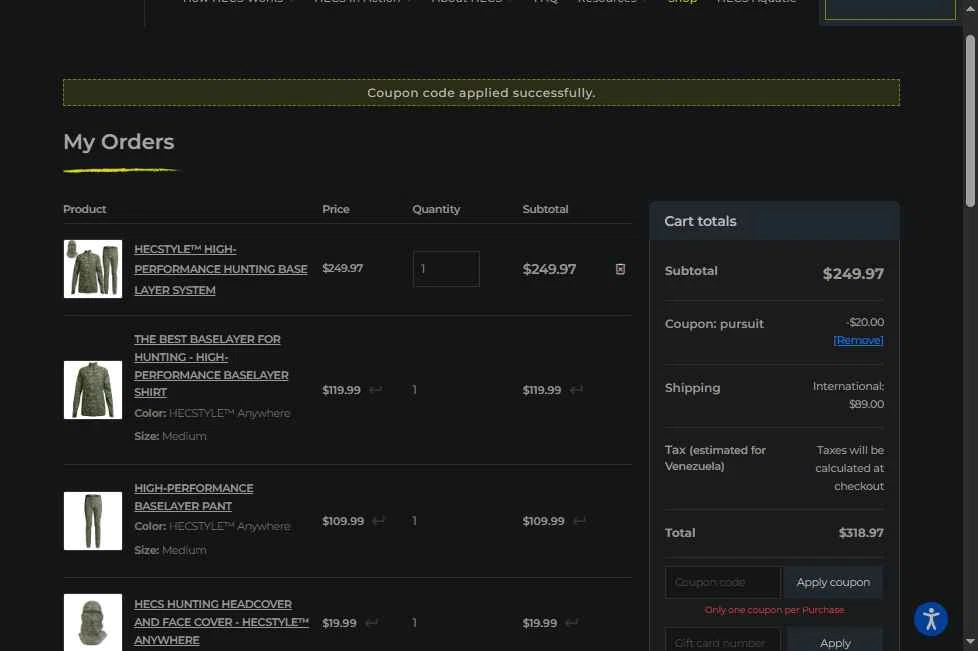Image resolution: width=978 pixels, height=651 pixels.
Task: Open the HECStyle High-Performance Hunting Base Layer System link
Action: click(x=221, y=269)
